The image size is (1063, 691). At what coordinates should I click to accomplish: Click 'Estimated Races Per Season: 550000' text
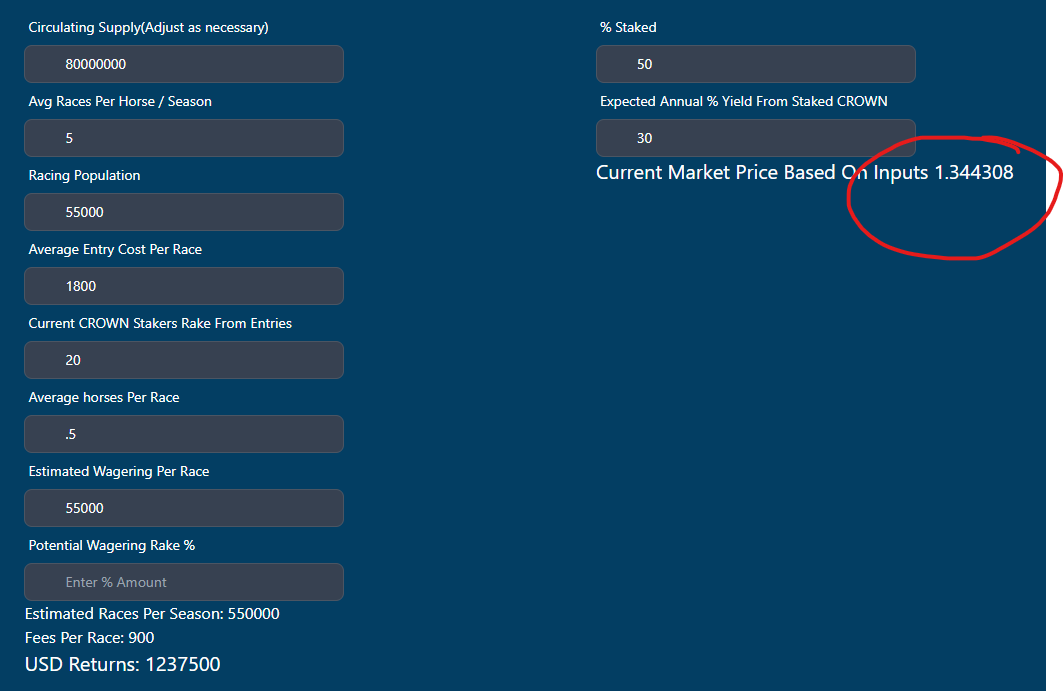[152, 614]
